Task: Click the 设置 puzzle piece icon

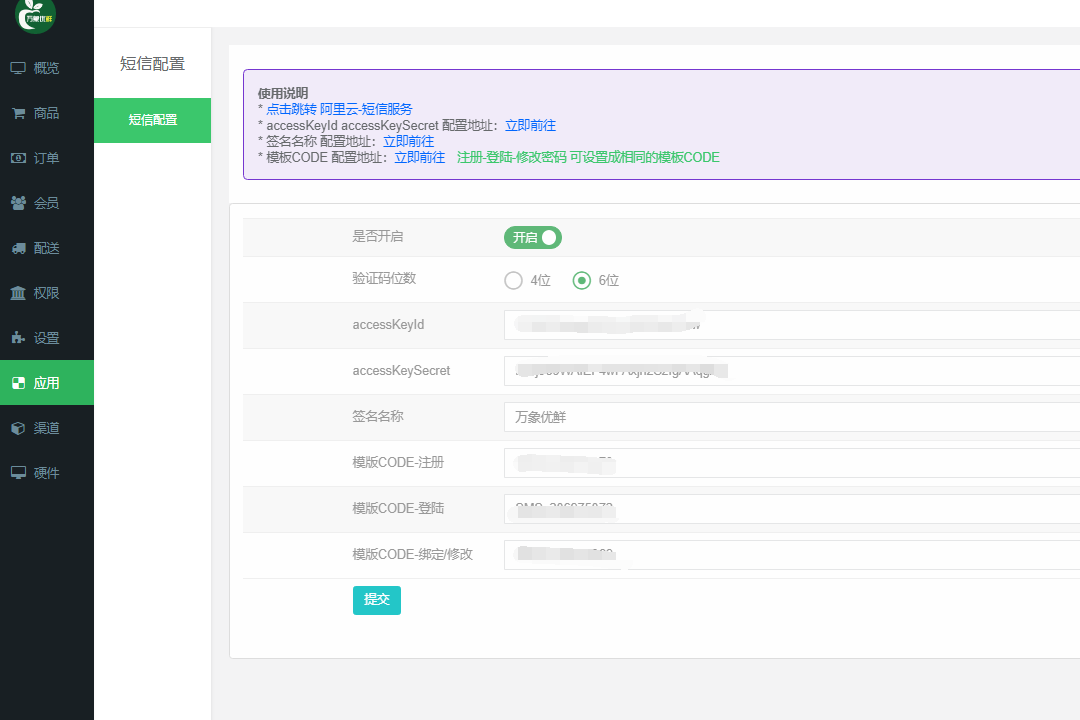Action: click(18, 338)
